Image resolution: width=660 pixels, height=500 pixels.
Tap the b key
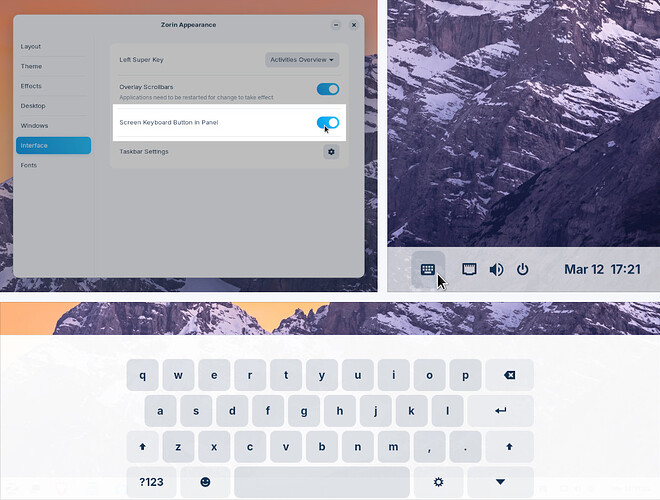(322, 447)
